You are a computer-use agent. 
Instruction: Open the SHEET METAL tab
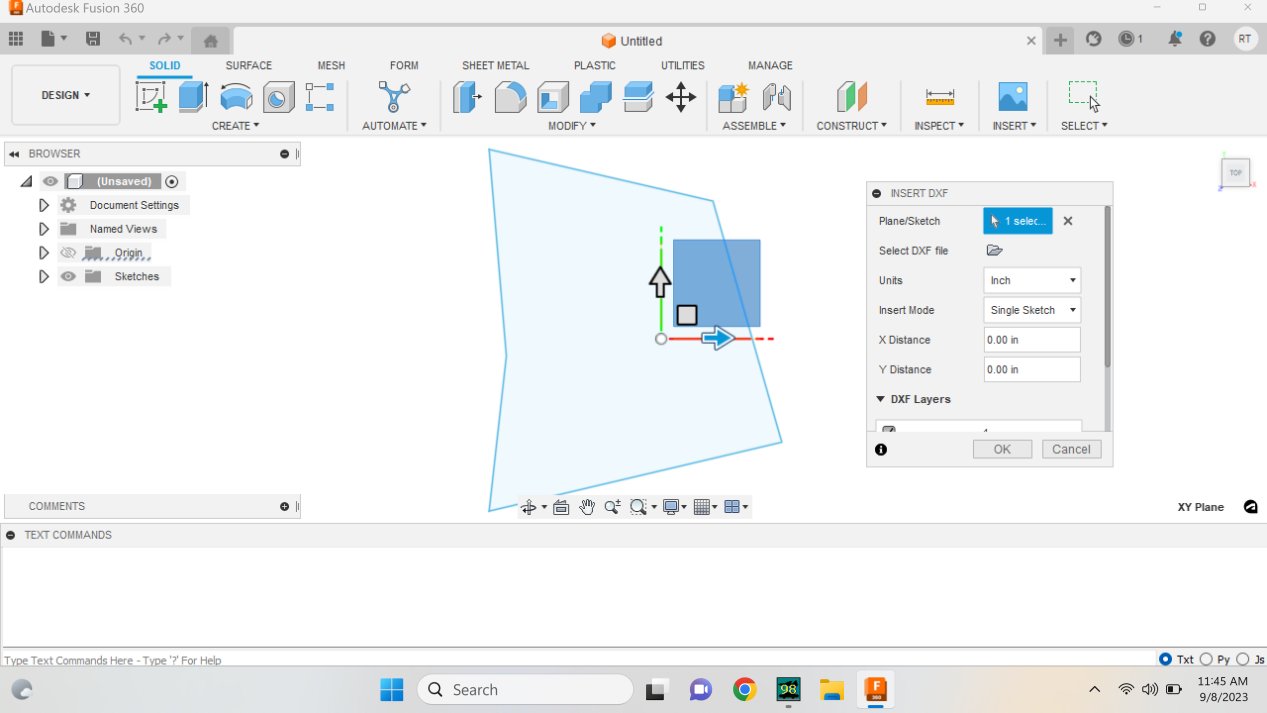495,65
